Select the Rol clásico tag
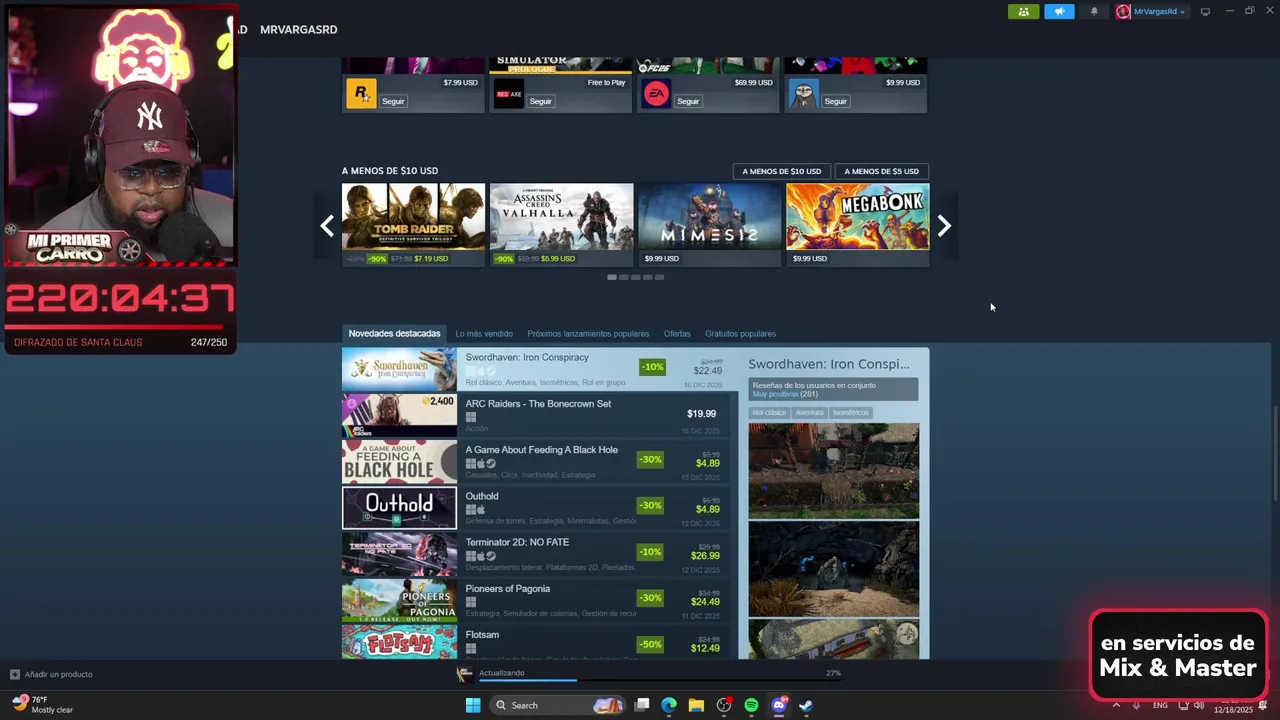 pyautogui.click(x=769, y=412)
